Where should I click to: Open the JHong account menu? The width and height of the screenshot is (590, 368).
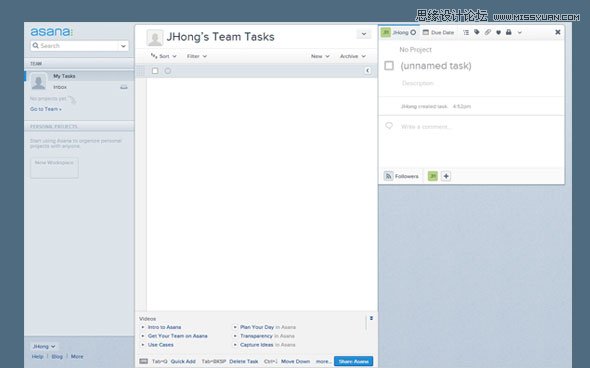44,346
